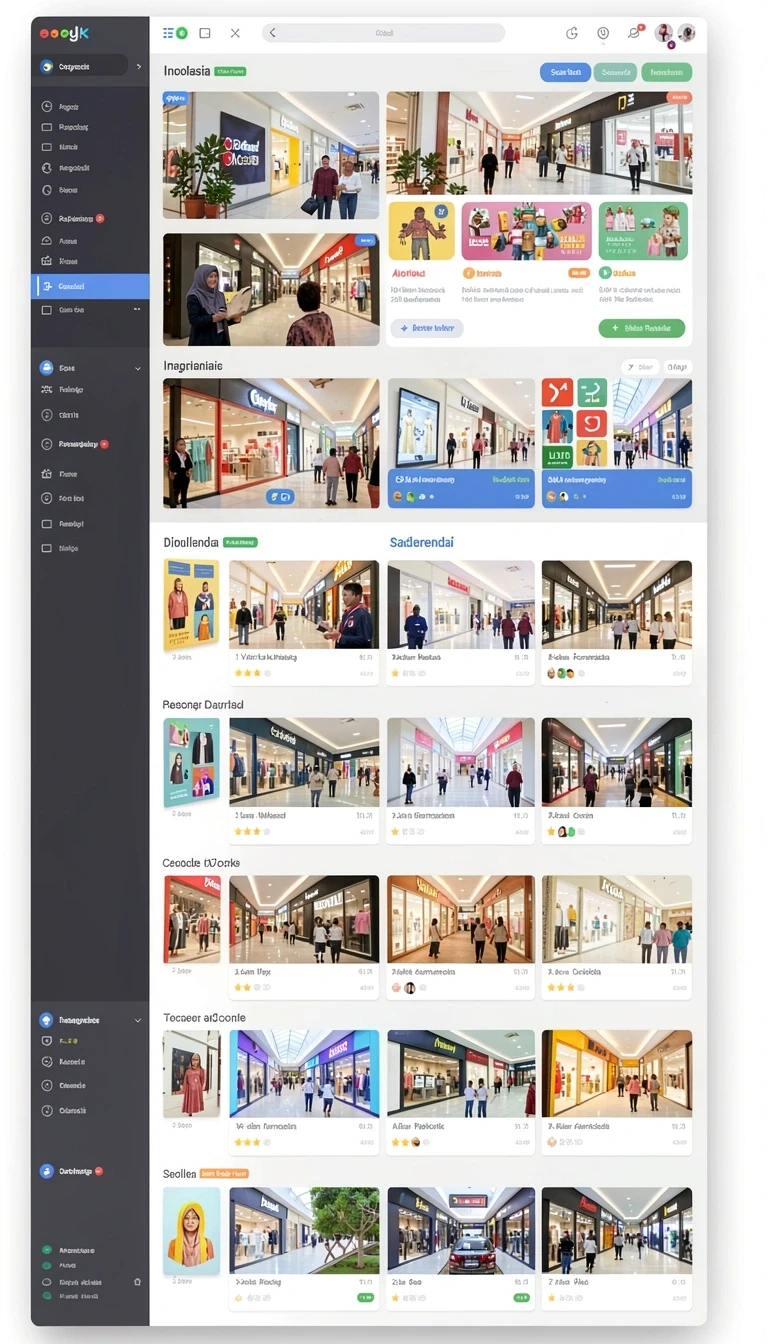Click the Tooaeer alSoonle section heading

click(204, 1018)
